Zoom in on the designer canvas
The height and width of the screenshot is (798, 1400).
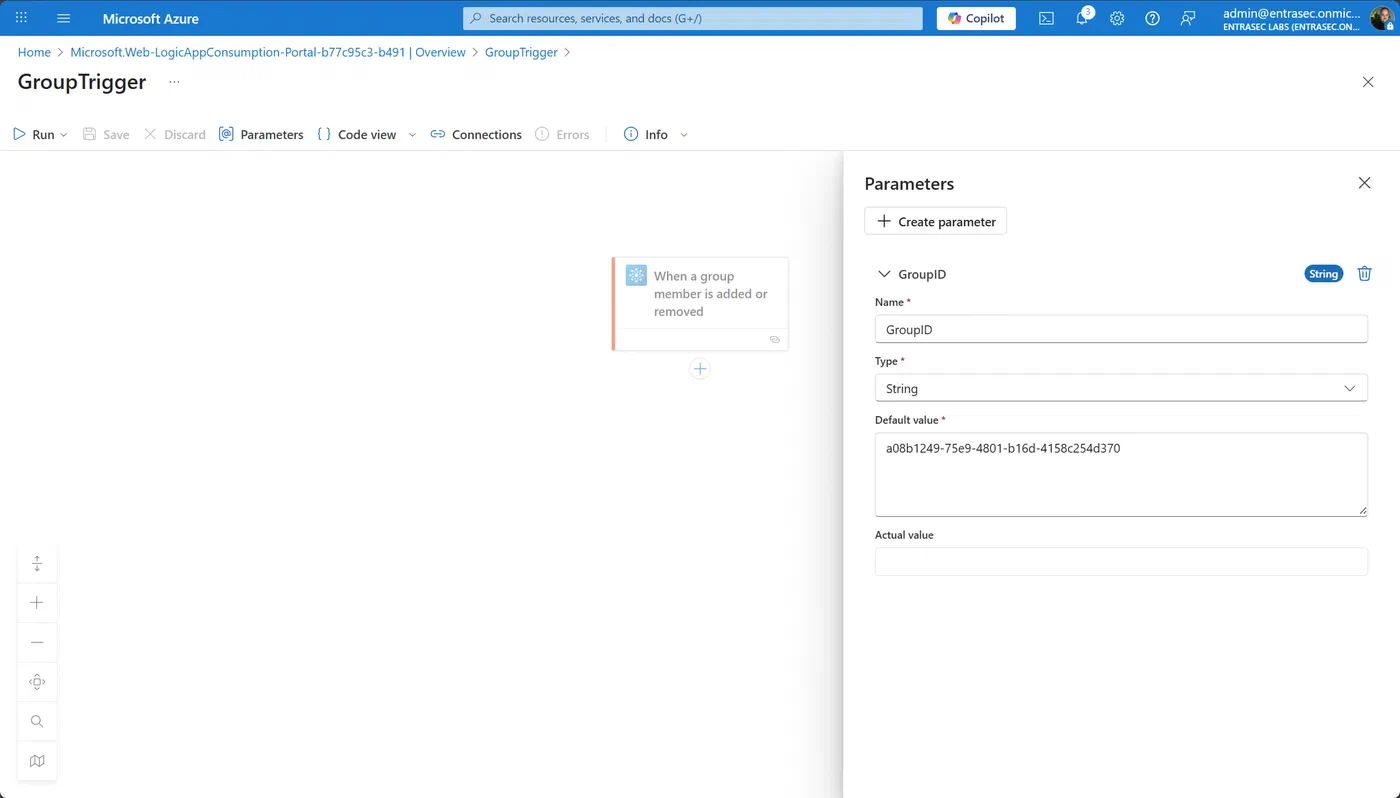coord(37,603)
